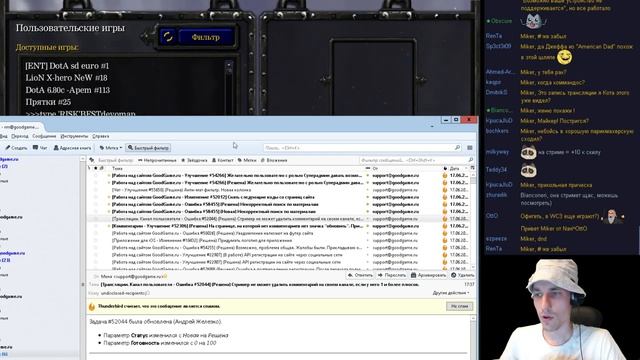Screen dimensions: 640x360
Task: Open the game Фильтр button
Action: (206, 37)
